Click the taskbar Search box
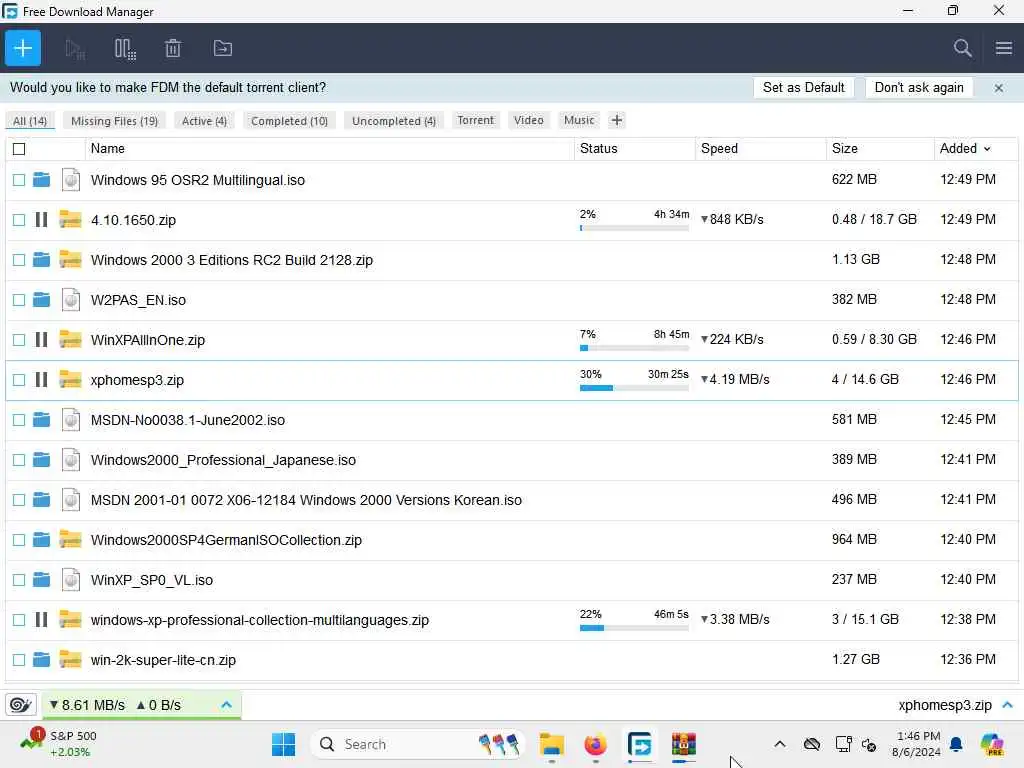The height and width of the screenshot is (768, 1024). pyautogui.click(x=418, y=744)
